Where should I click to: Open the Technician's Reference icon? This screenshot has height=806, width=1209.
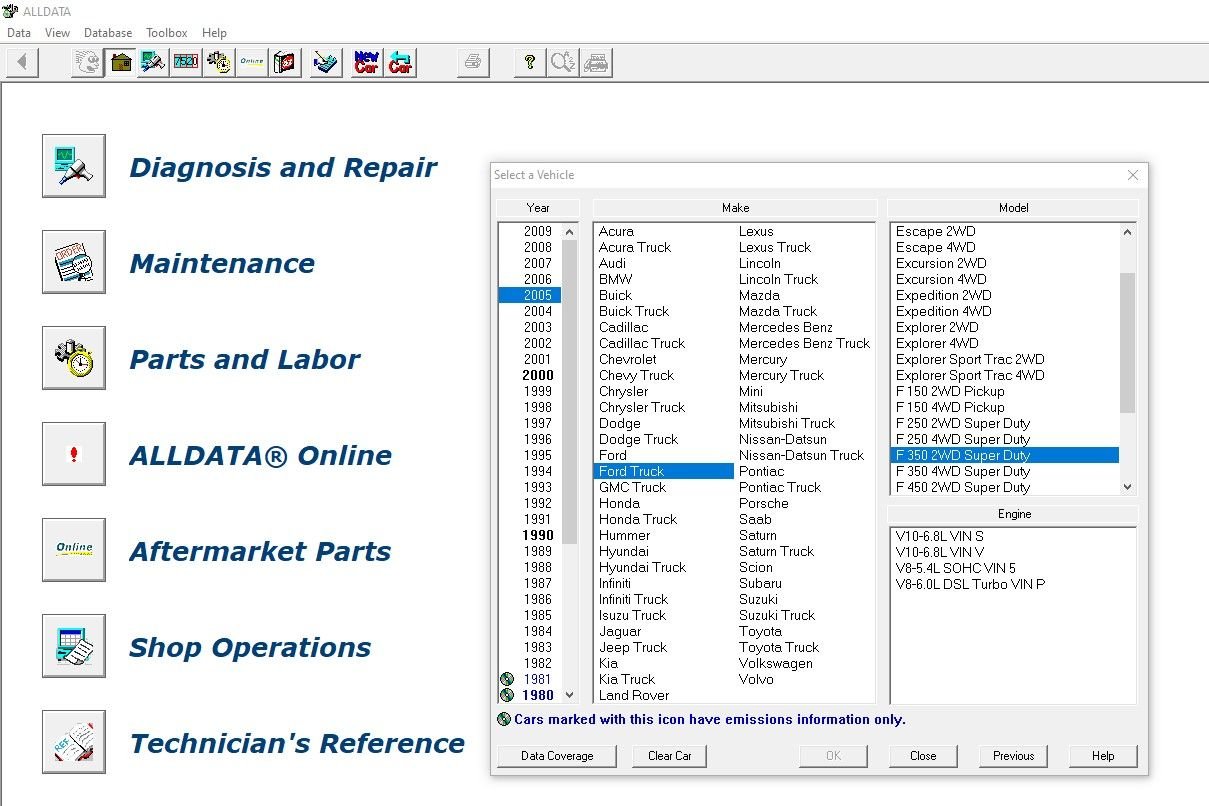[74, 742]
